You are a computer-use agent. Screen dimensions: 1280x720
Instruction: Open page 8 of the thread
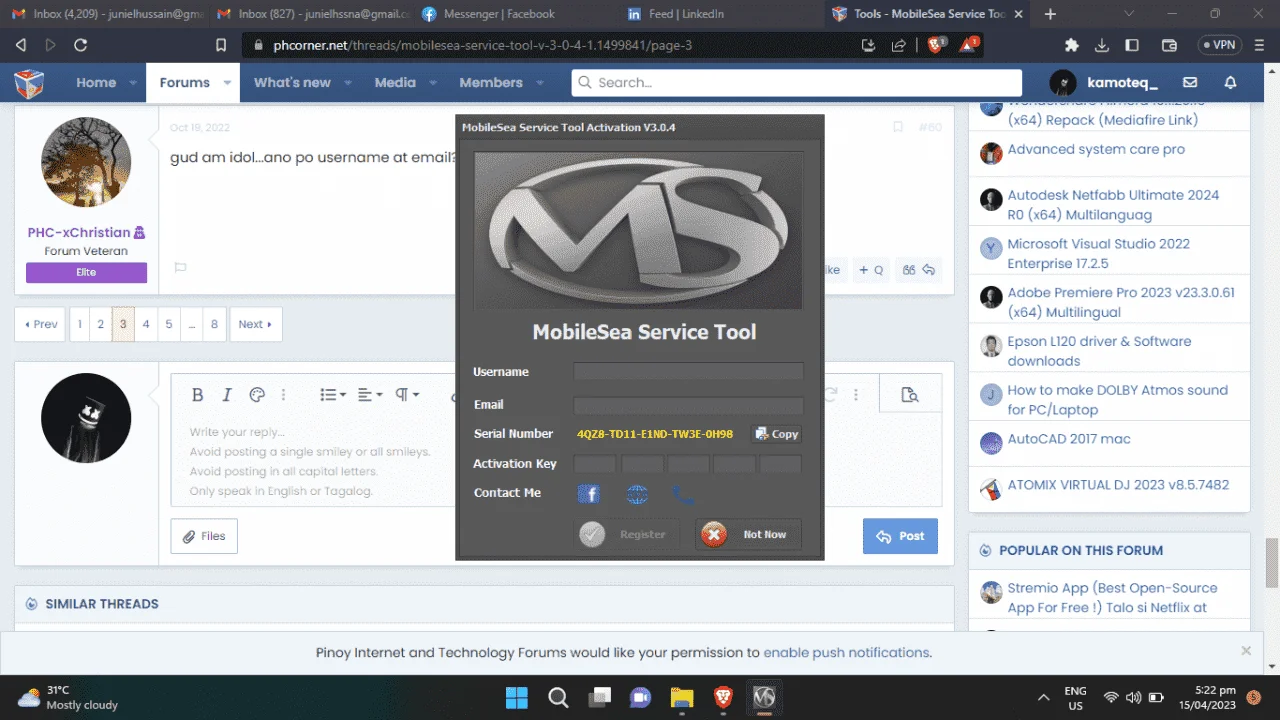(x=214, y=324)
